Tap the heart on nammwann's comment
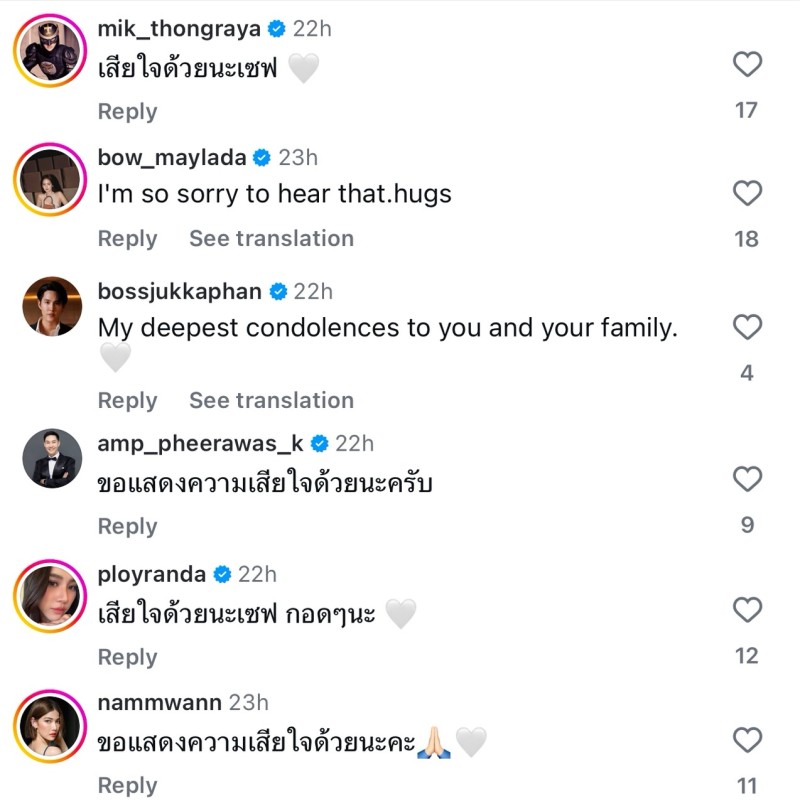 click(747, 741)
